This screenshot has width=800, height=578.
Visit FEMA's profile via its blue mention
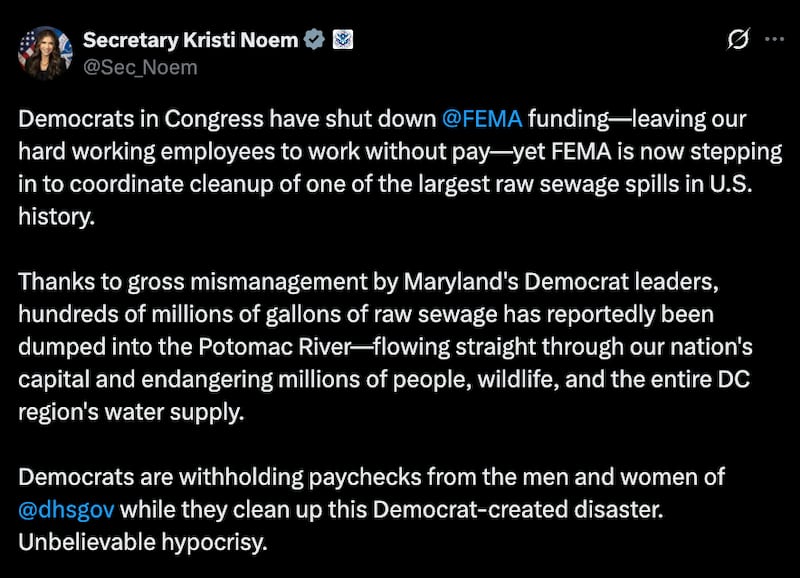[481, 118]
